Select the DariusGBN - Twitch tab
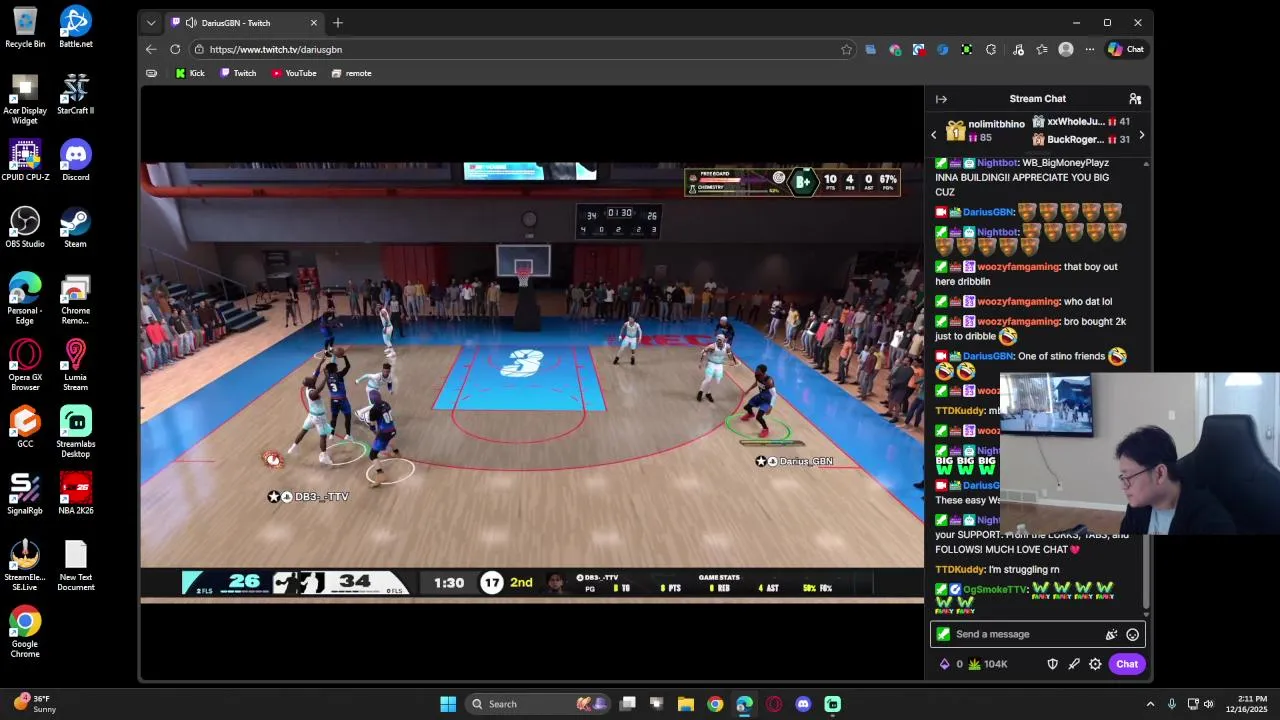The width and height of the screenshot is (1280, 720). pos(245,23)
